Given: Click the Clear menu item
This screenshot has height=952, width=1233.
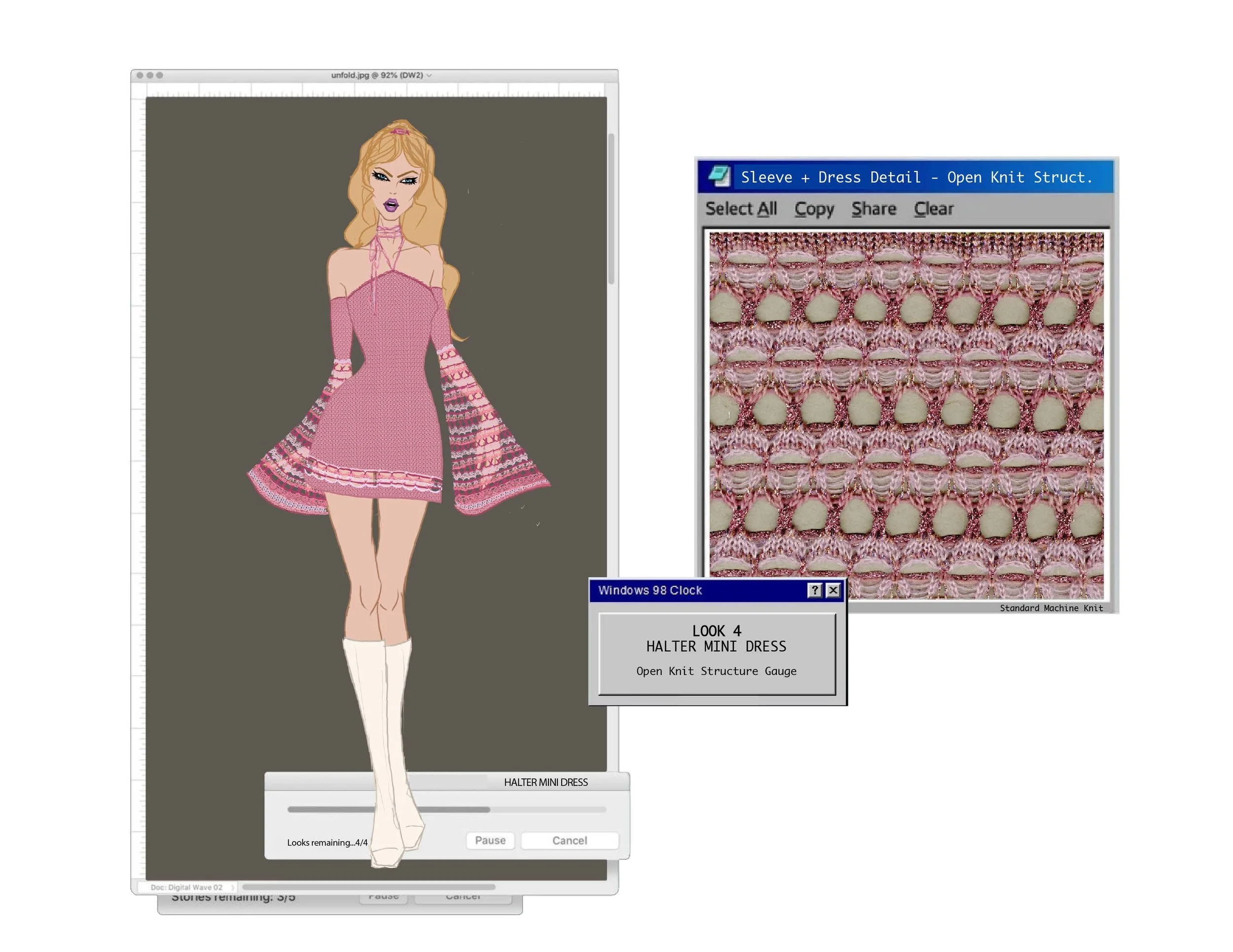Looking at the screenshot, I should 933,209.
